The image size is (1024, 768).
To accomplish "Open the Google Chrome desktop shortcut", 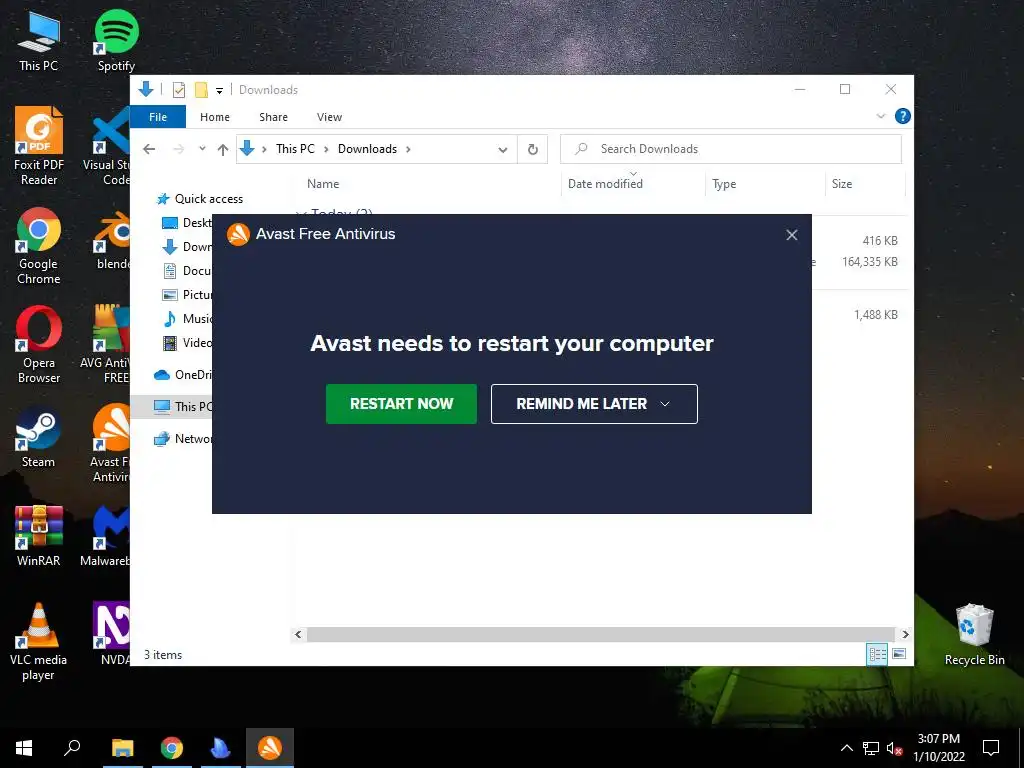I will pos(39,246).
